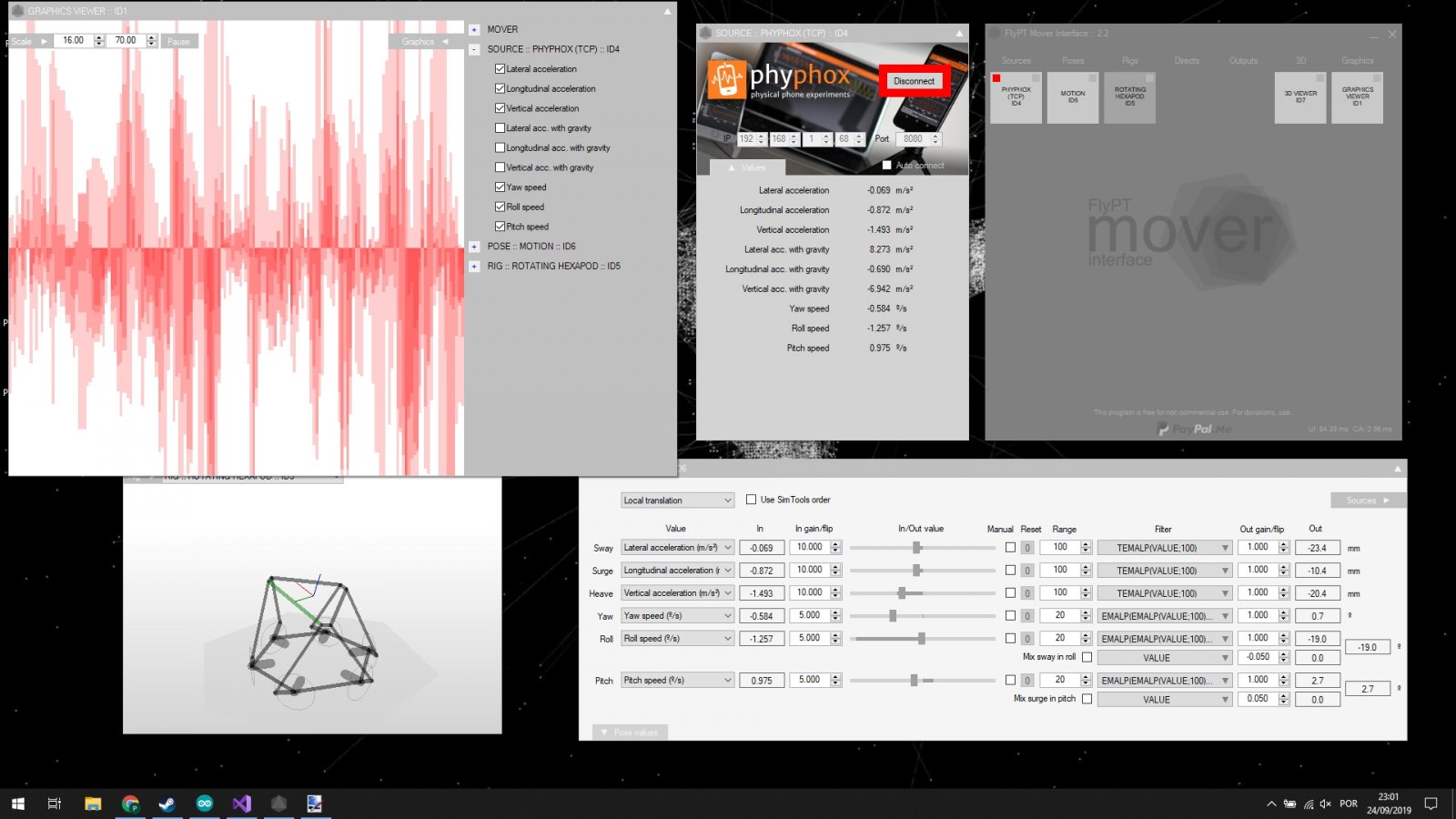1456x819 pixels.
Task: Click the network icon in the system tray
Action: coord(1309,804)
